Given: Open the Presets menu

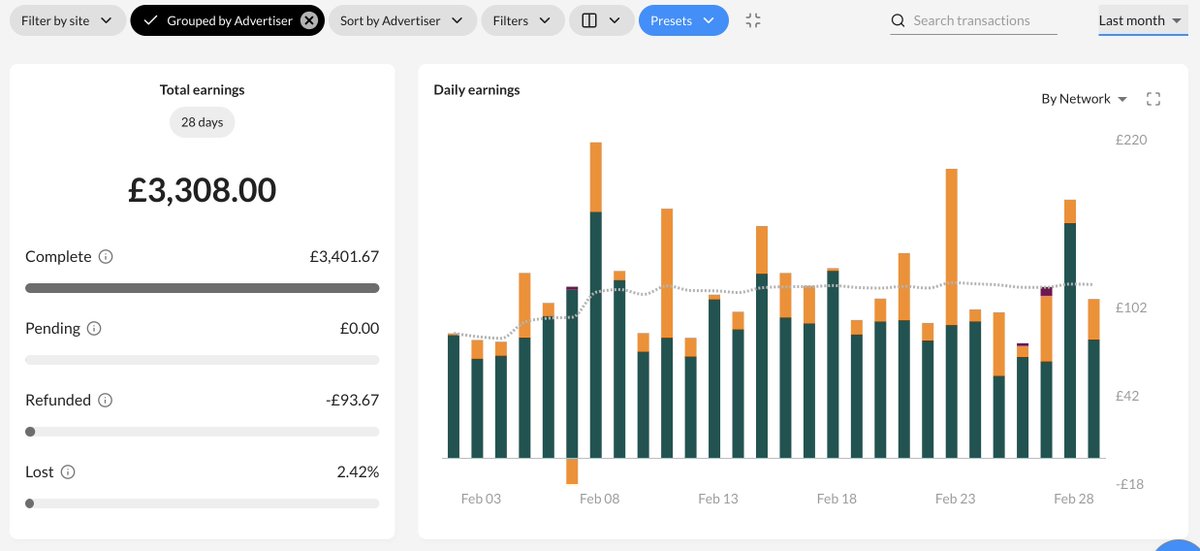Looking at the screenshot, I should click(x=683, y=20).
